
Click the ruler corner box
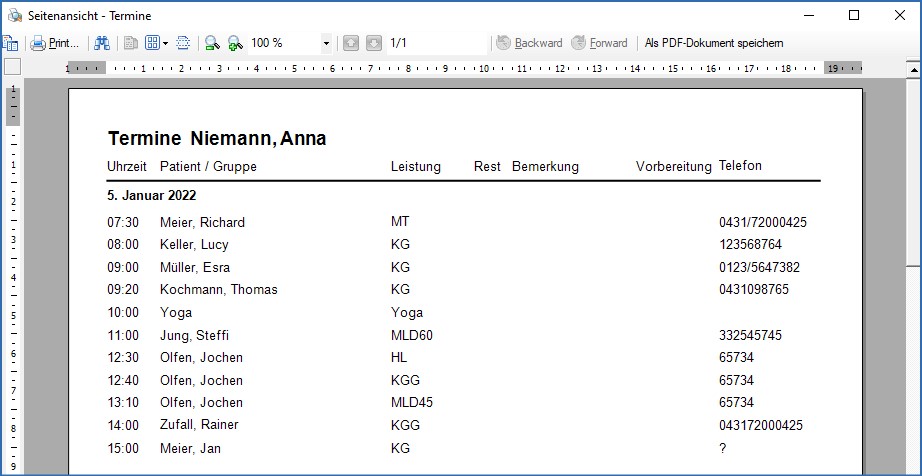click(12, 68)
